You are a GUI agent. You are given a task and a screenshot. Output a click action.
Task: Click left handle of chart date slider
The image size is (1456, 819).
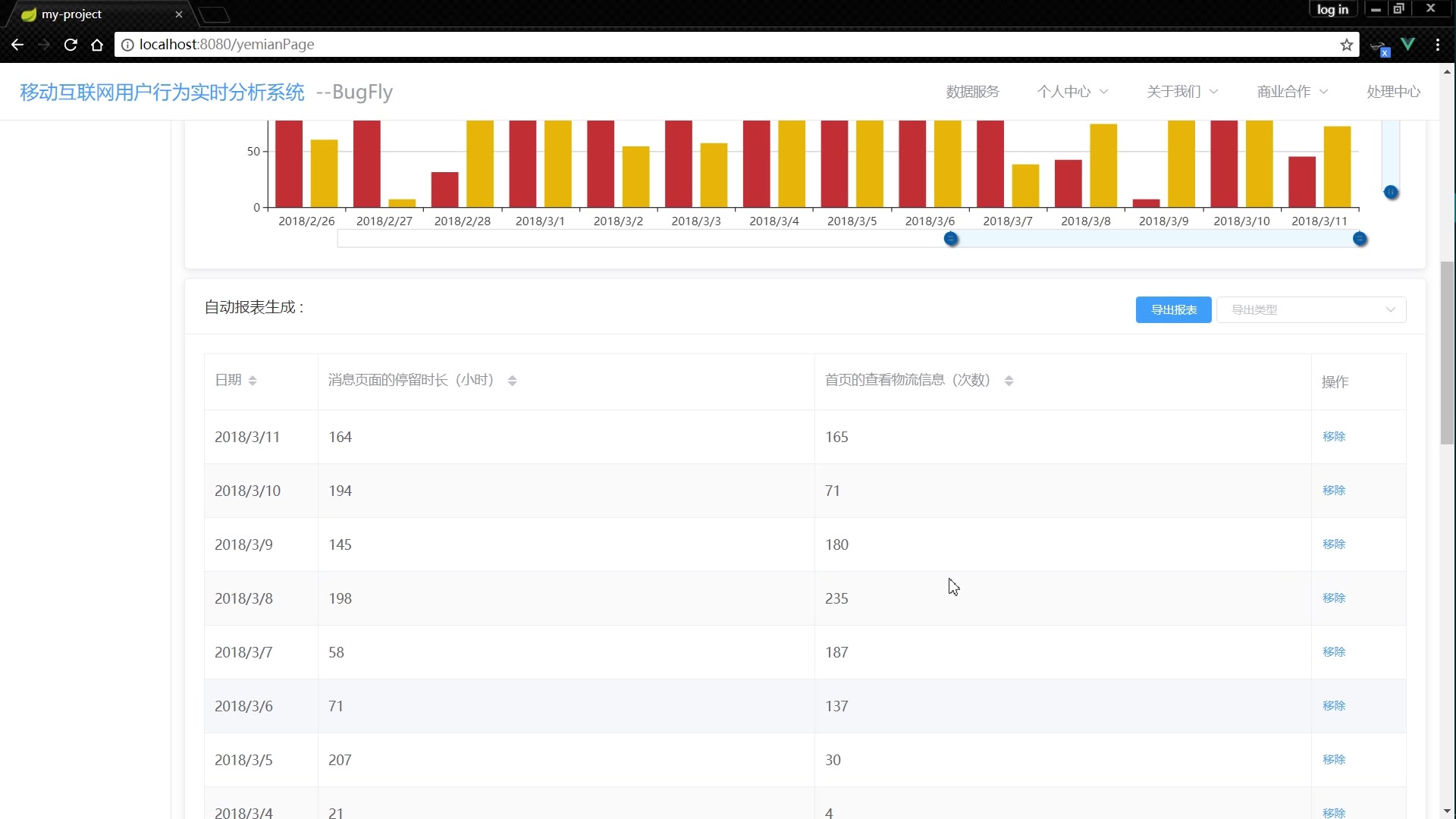[x=951, y=239]
